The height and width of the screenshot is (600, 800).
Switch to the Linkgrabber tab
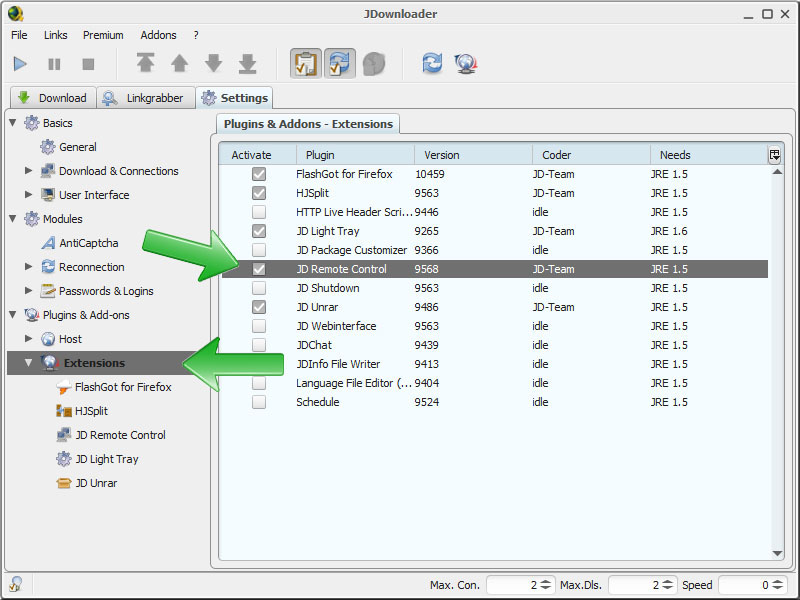click(x=146, y=98)
